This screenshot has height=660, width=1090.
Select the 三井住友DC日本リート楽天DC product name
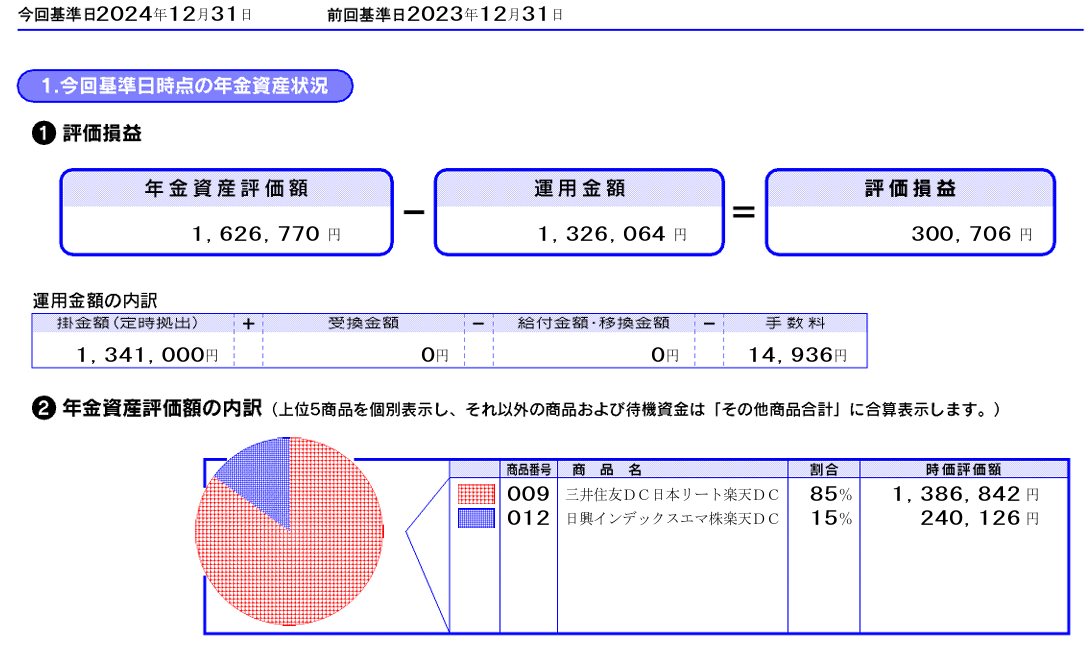point(672,494)
